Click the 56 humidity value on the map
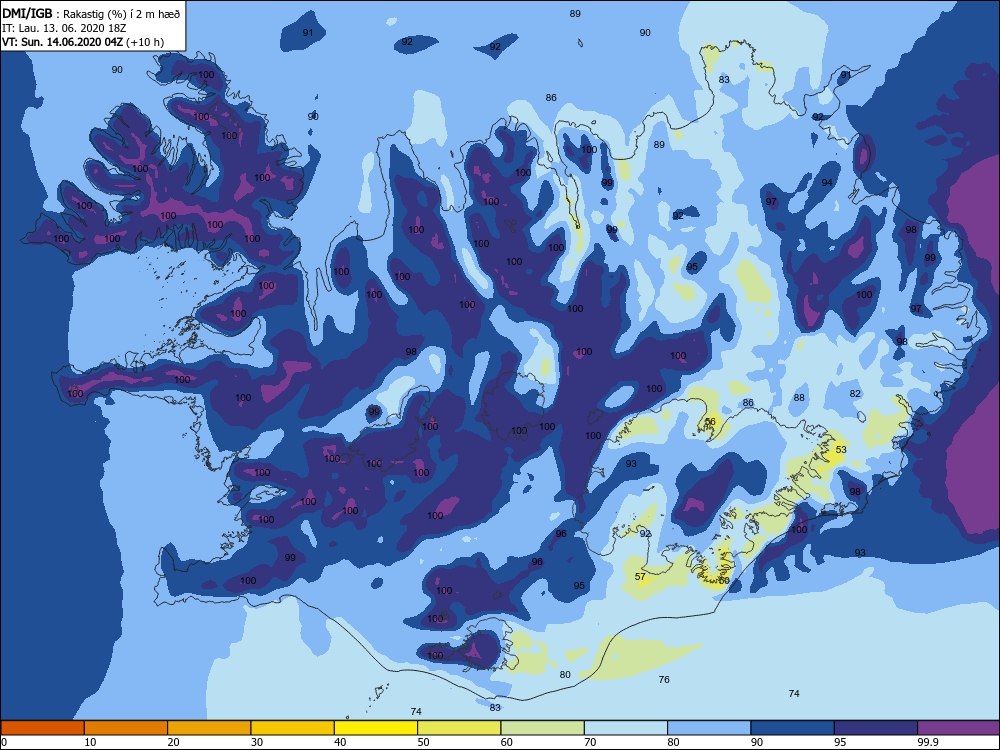Screen dimensions: 1000x750 click(x=710, y=422)
